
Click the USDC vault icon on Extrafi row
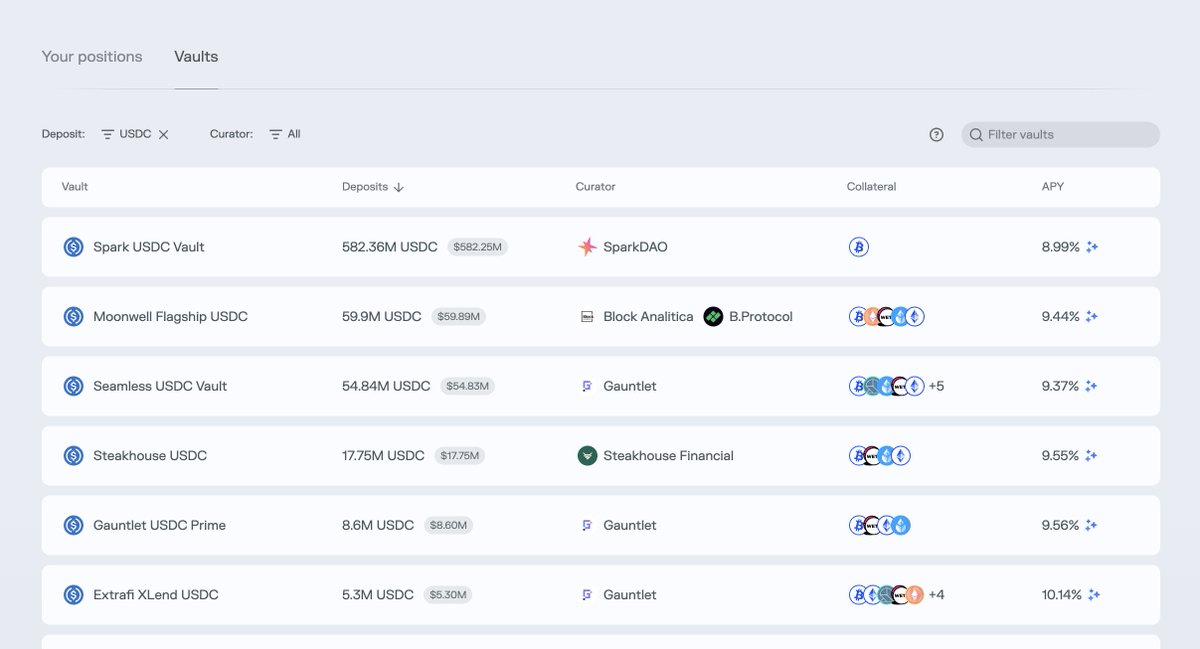72,594
